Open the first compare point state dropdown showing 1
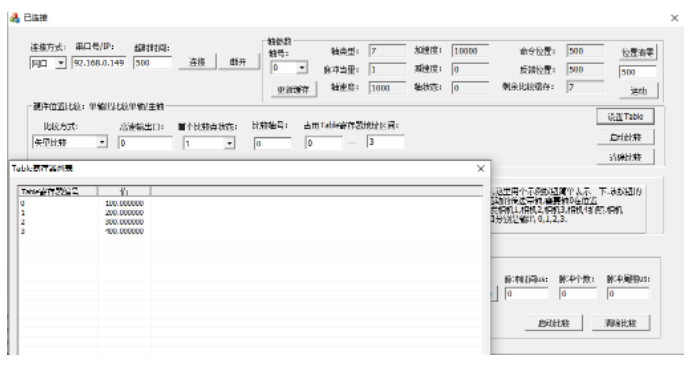Image resolution: width=695 pixels, height=368 pixels. click(230, 143)
